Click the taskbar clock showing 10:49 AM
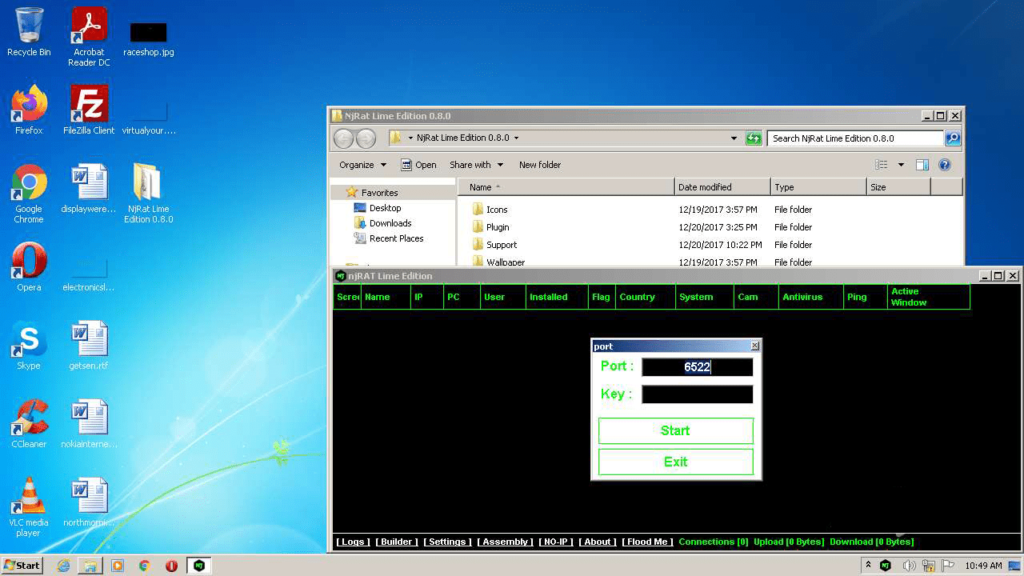1024x576 pixels. 983,566
